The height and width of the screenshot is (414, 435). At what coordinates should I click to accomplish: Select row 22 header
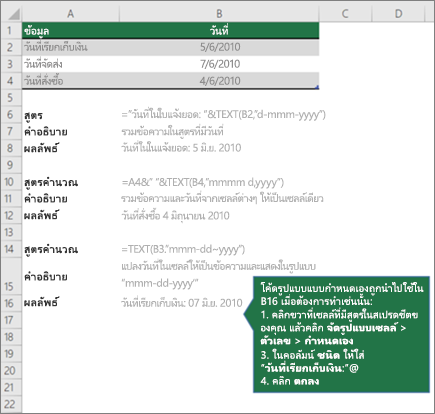coord(11,404)
